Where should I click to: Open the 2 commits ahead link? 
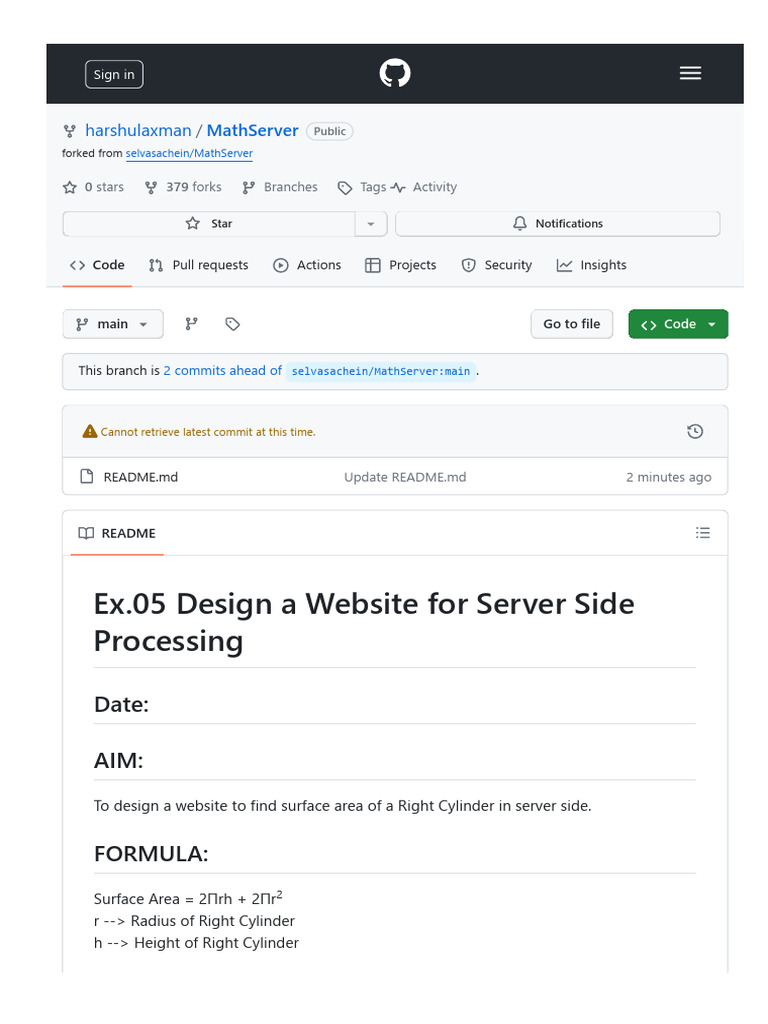[222, 370]
